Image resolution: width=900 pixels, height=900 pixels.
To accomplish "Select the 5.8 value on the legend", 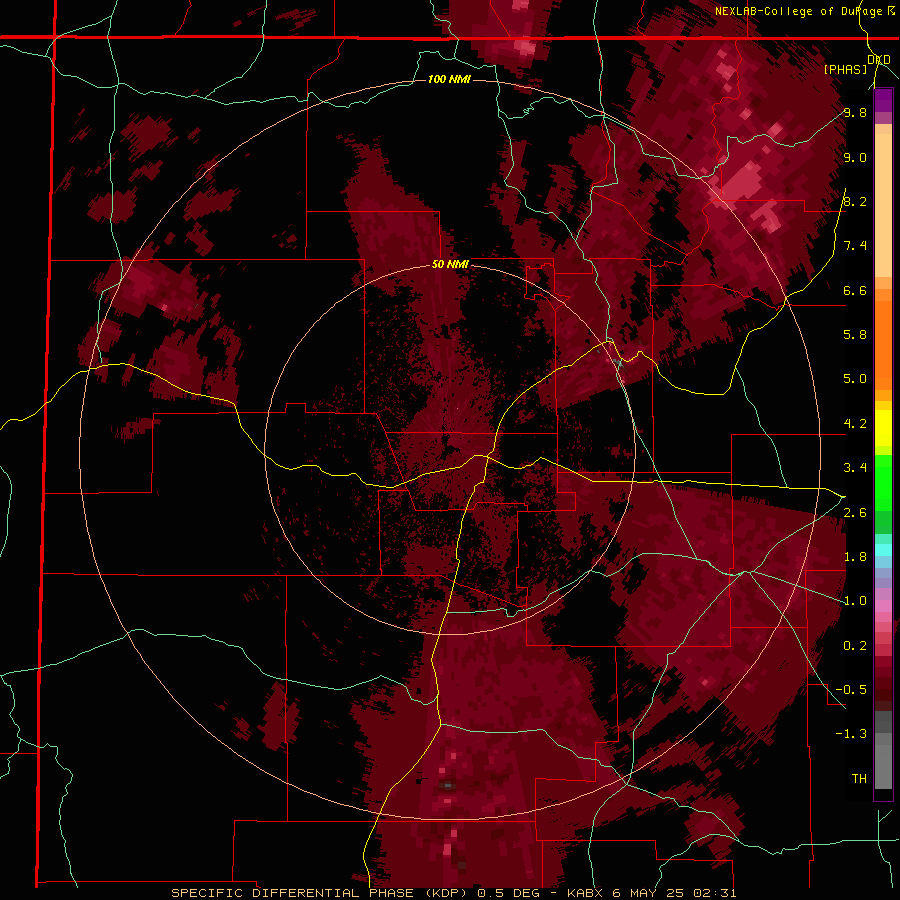I will point(855,335).
